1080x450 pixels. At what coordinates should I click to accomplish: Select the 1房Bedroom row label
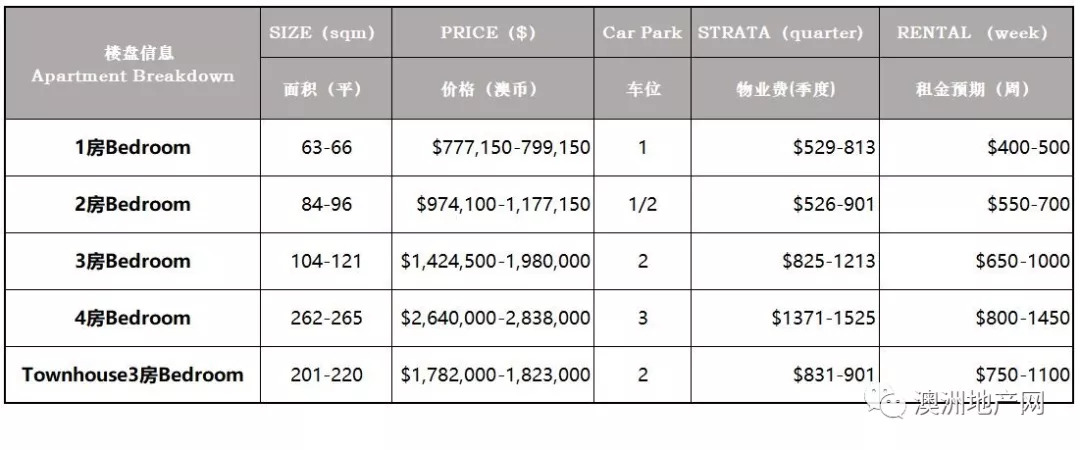(x=133, y=148)
